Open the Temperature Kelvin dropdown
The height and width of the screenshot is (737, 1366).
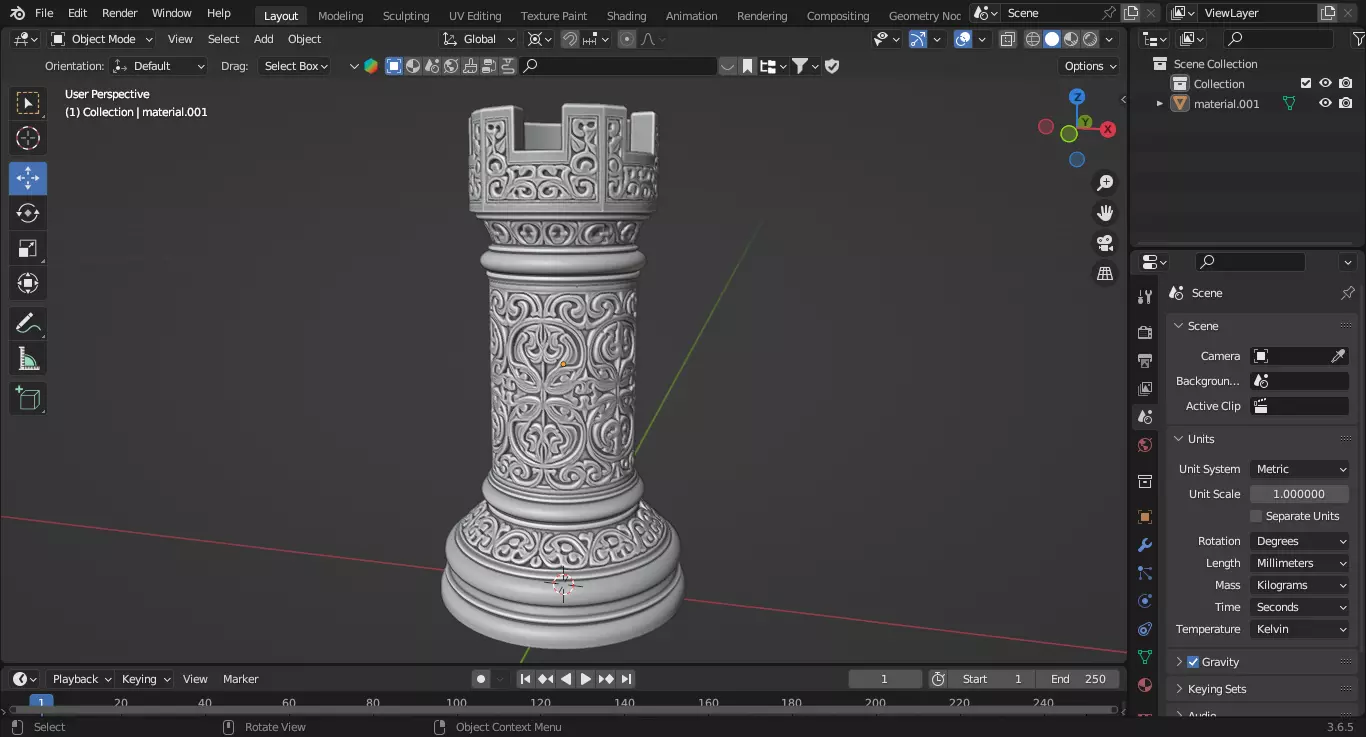coord(1299,629)
